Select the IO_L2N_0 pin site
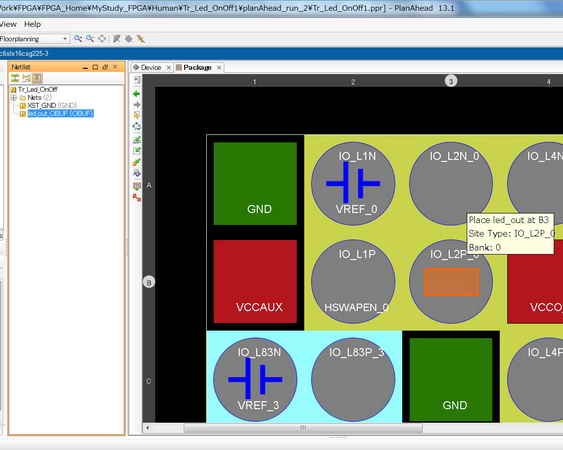The height and width of the screenshot is (450, 563). point(451,184)
